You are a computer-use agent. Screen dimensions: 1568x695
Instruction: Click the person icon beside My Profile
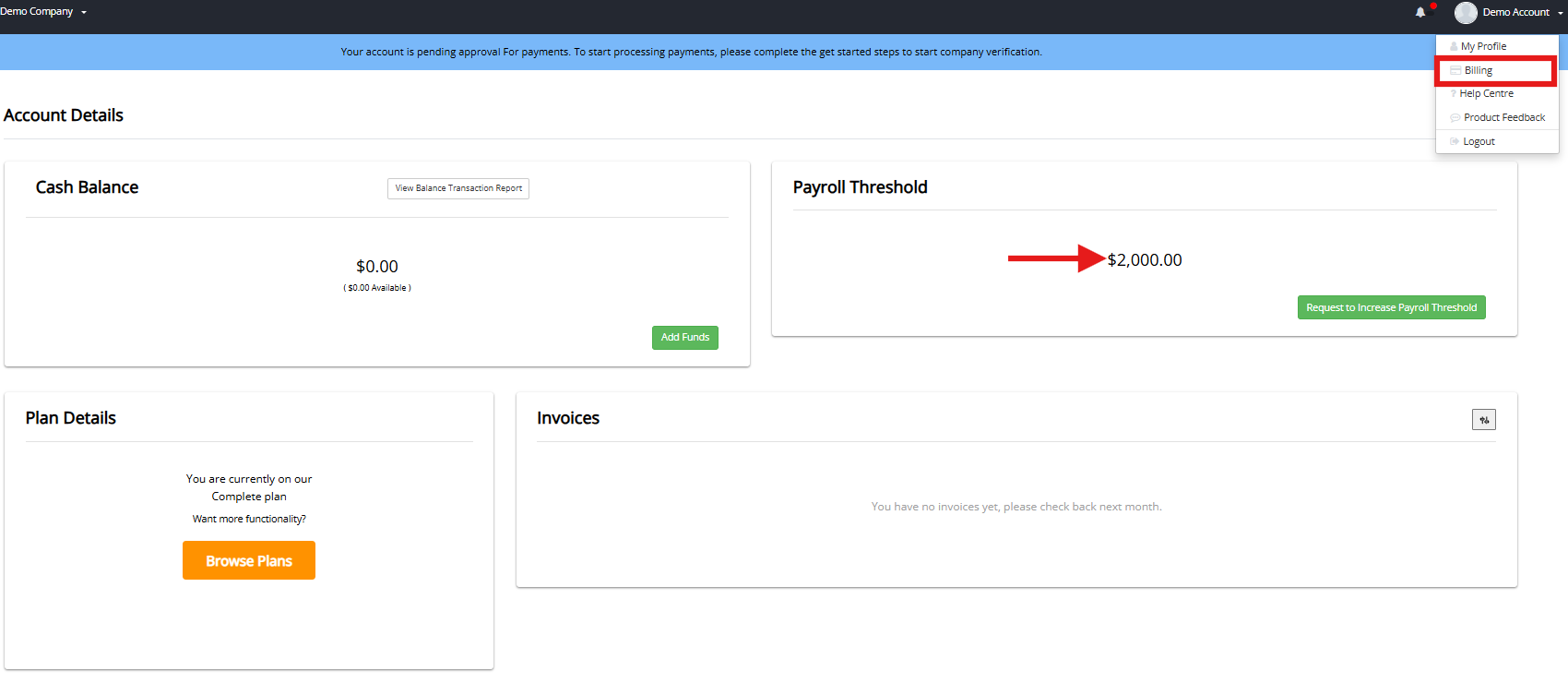click(1454, 47)
